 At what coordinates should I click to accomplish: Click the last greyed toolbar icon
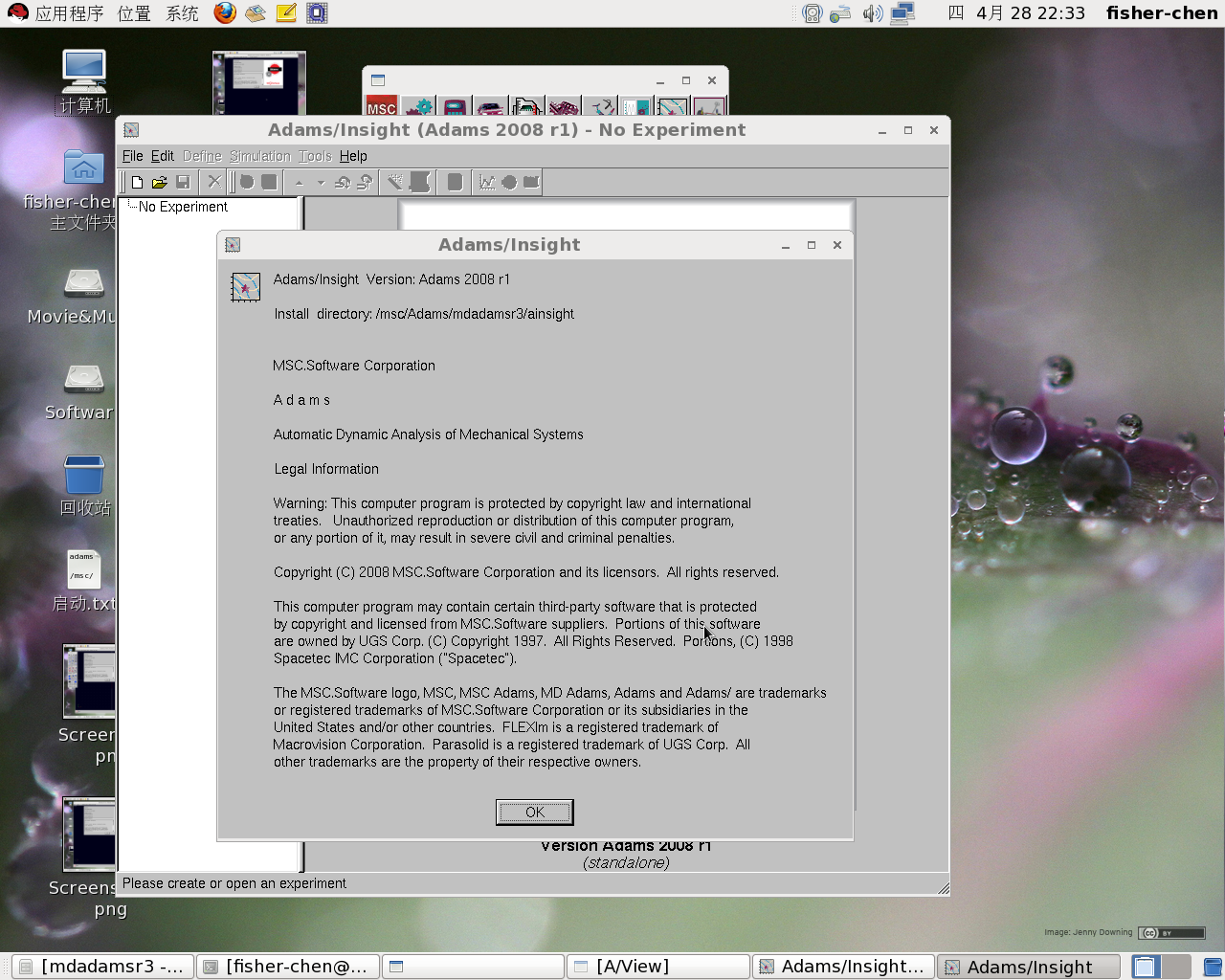click(531, 182)
